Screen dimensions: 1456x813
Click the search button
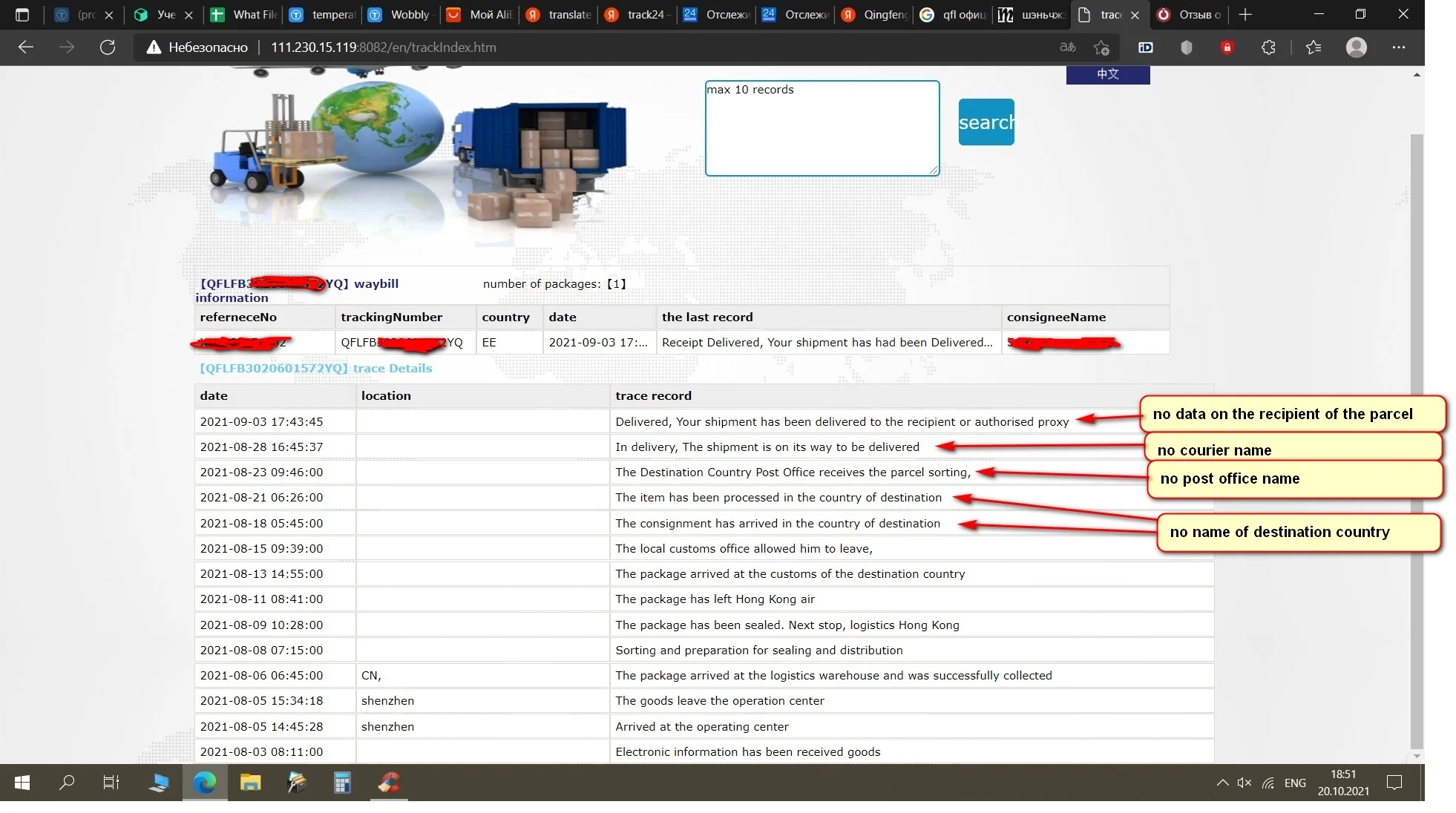pyautogui.click(x=986, y=122)
